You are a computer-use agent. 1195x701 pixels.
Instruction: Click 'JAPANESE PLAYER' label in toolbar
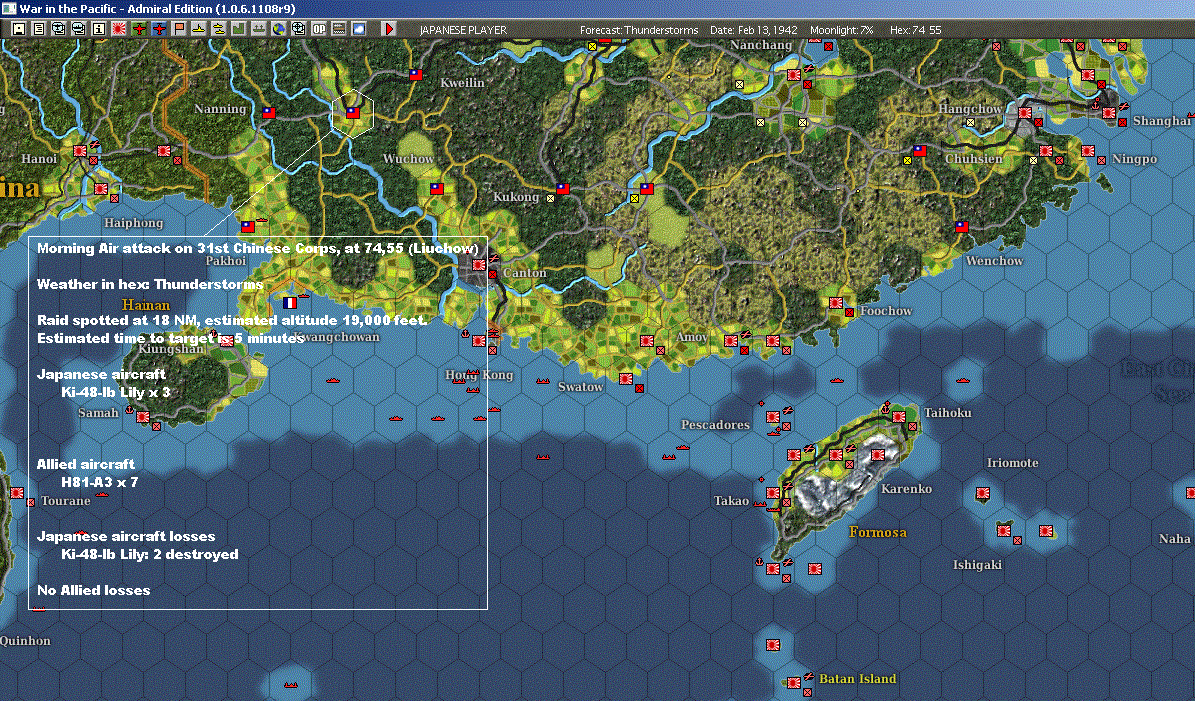[x=463, y=30]
